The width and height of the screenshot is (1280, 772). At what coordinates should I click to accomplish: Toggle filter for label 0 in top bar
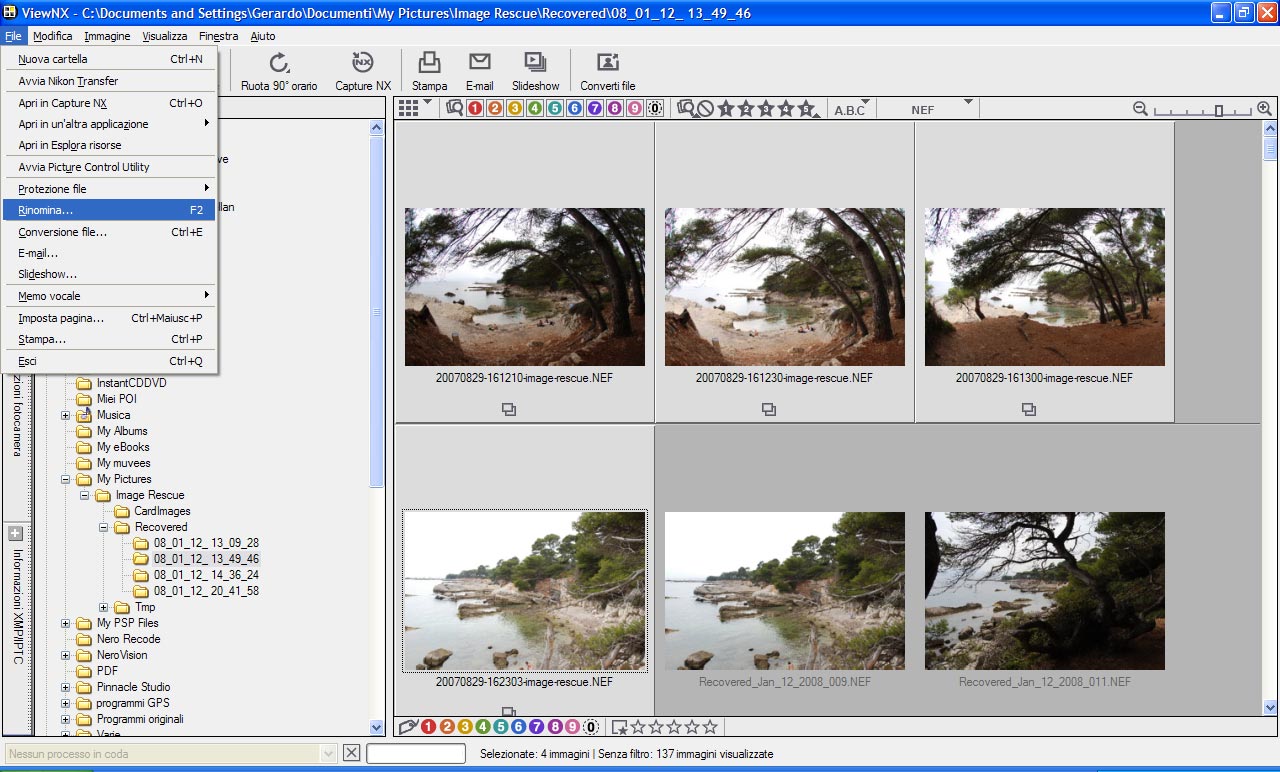click(655, 108)
